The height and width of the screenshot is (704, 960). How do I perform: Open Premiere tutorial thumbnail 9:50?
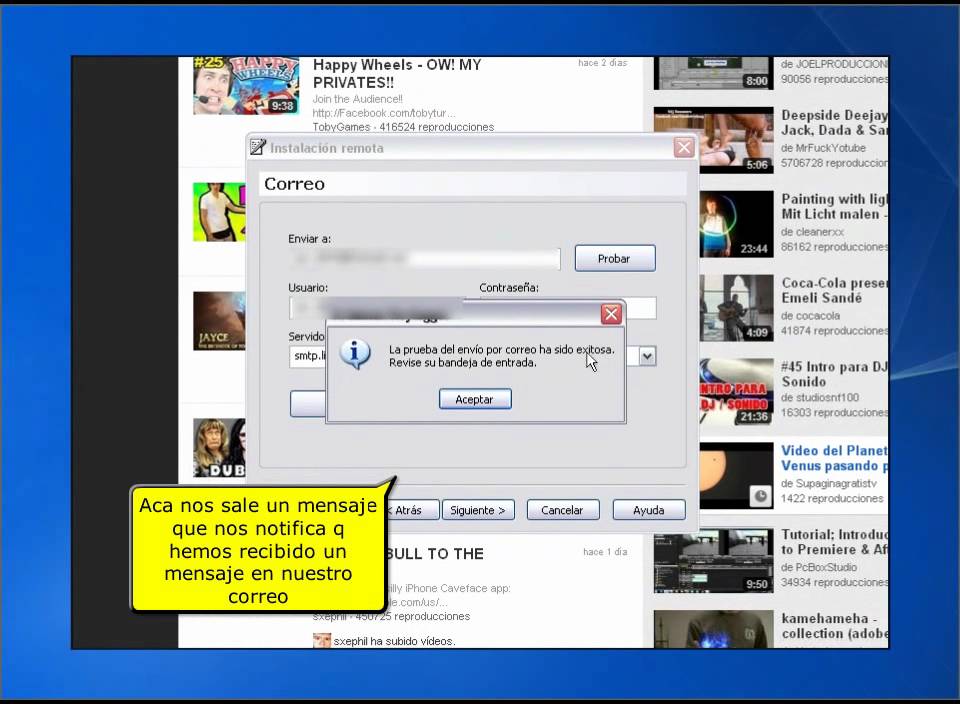click(x=714, y=563)
